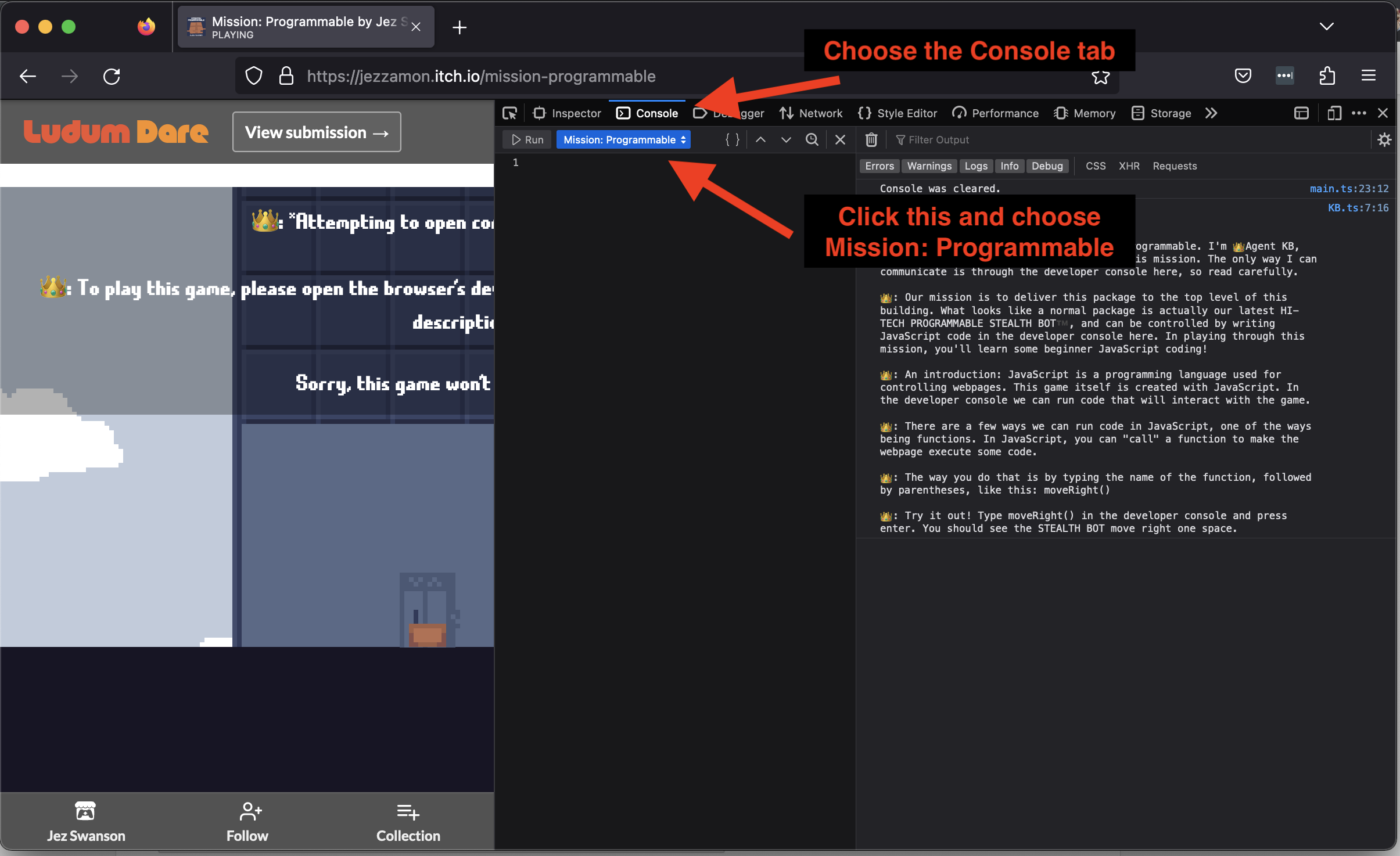The image size is (1400, 856).
Task: Expand the list all tabs chevron
Action: (1327, 27)
